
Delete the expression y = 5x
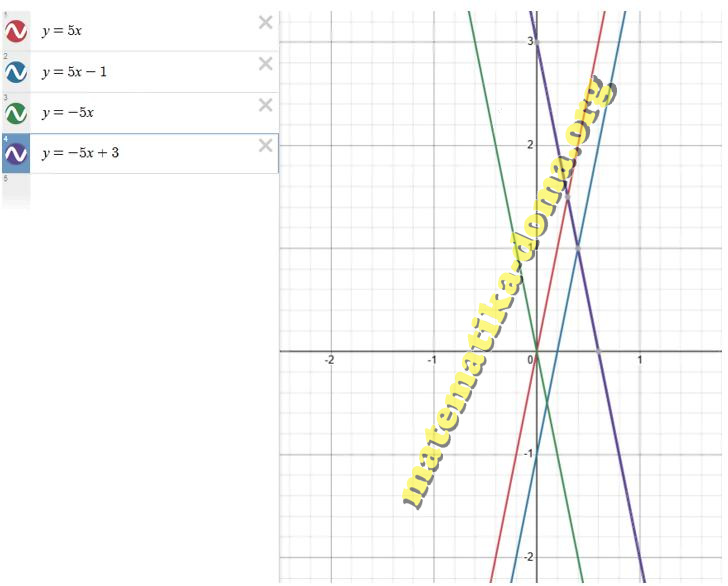click(266, 22)
